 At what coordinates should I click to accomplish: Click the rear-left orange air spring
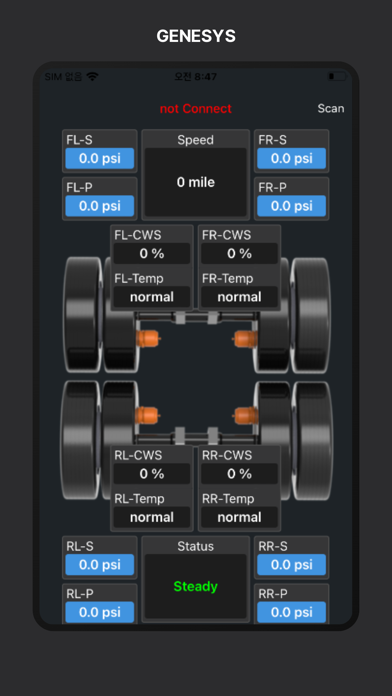coord(148,416)
